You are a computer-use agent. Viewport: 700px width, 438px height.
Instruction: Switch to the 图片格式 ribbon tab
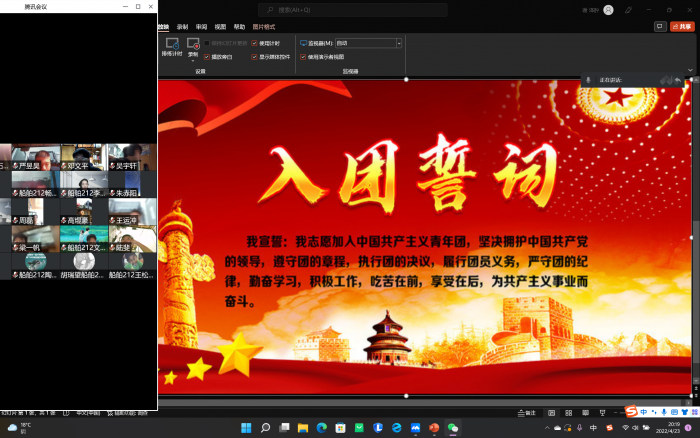(264, 27)
